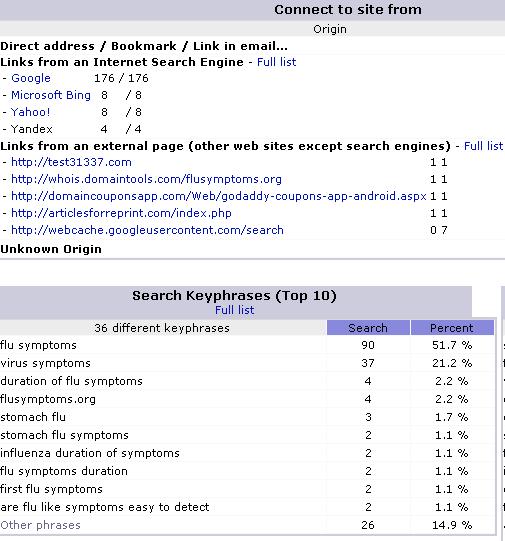Open whois.domaintools.com flusymptoms.org link
Image resolution: width=505 pixels, height=541 pixels.
pyautogui.click(x=146, y=179)
